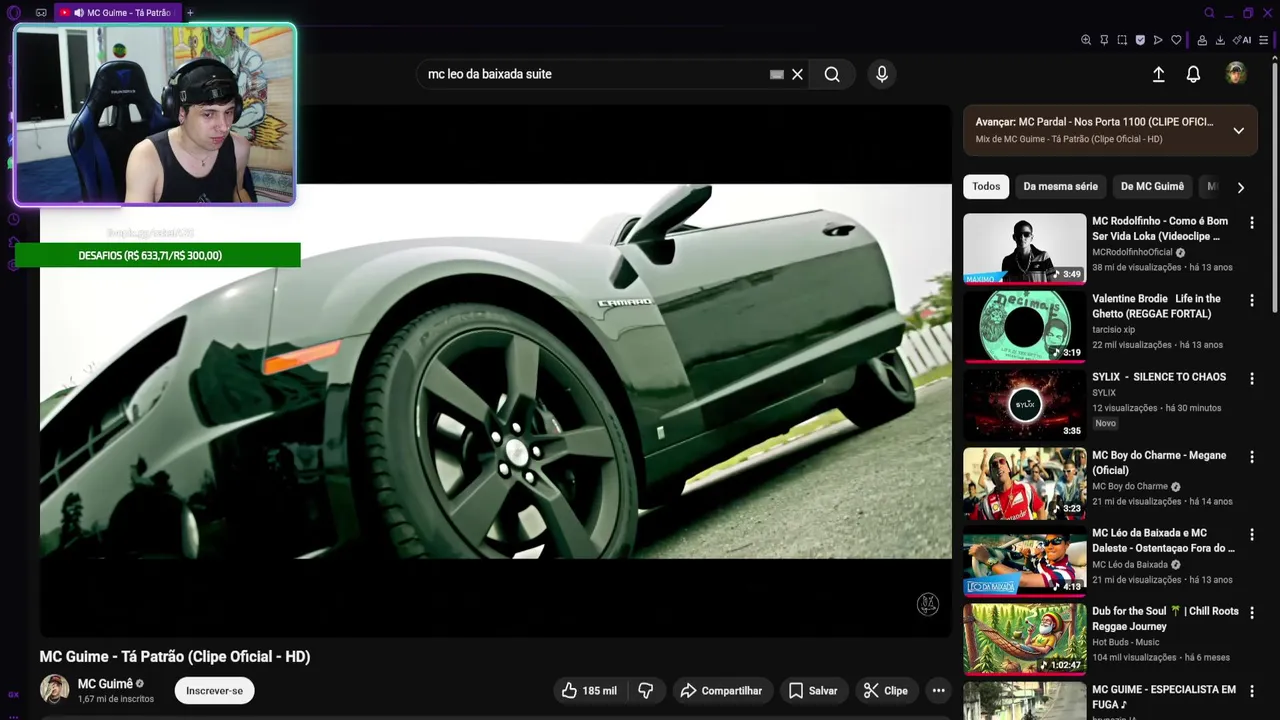The width and height of the screenshot is (1280, 720).
Task: Mute the tab via speaker icon
Action: (79, 13)
